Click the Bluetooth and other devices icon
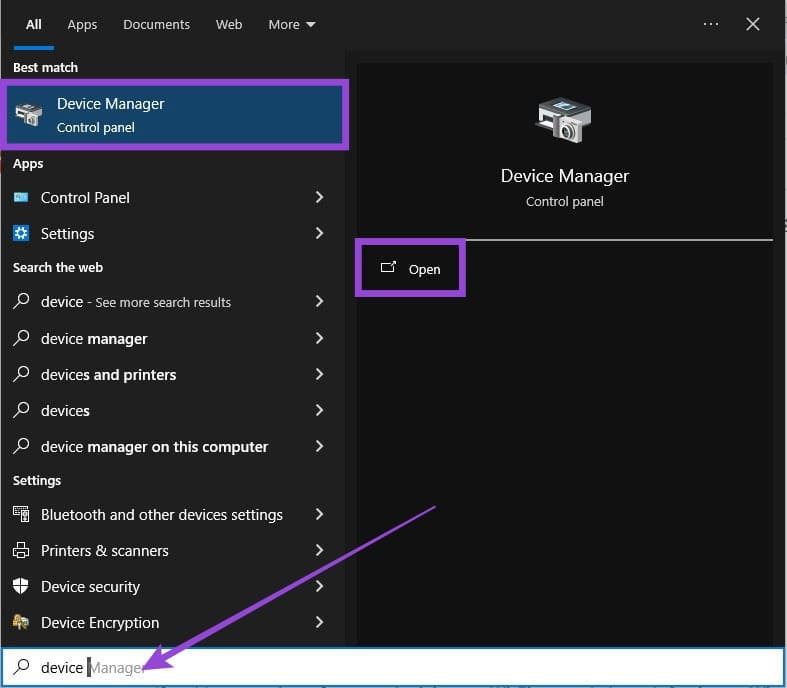The image size is (787, 688). (x=21, y=514)
